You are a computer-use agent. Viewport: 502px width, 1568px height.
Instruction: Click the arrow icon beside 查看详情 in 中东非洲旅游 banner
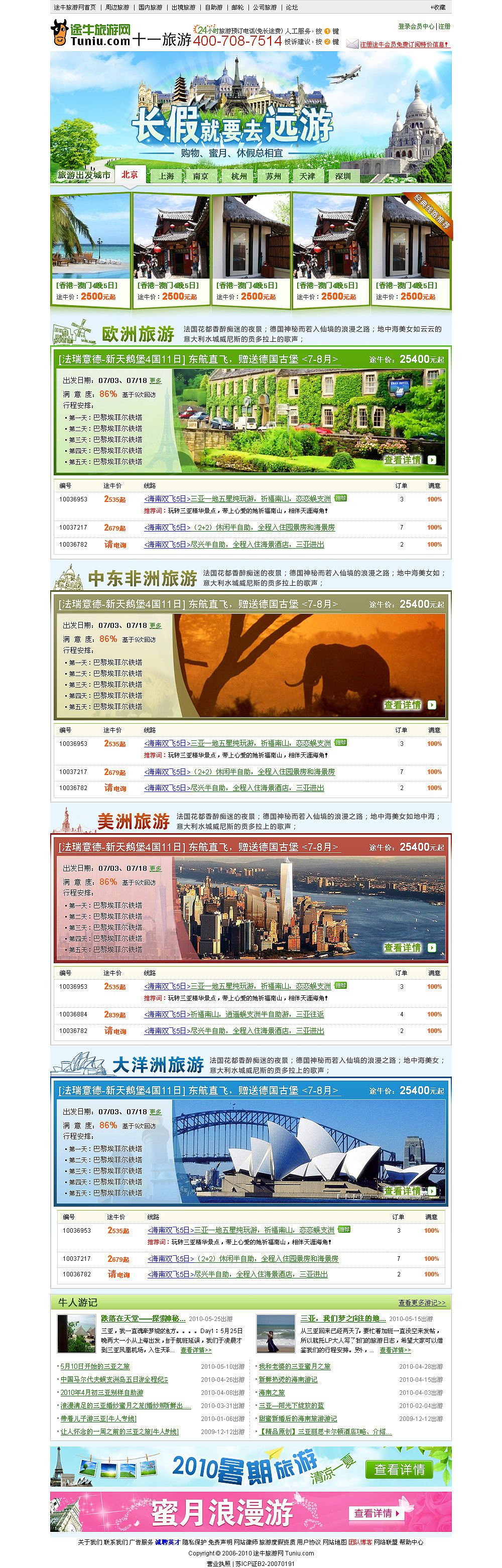point(431,704)
